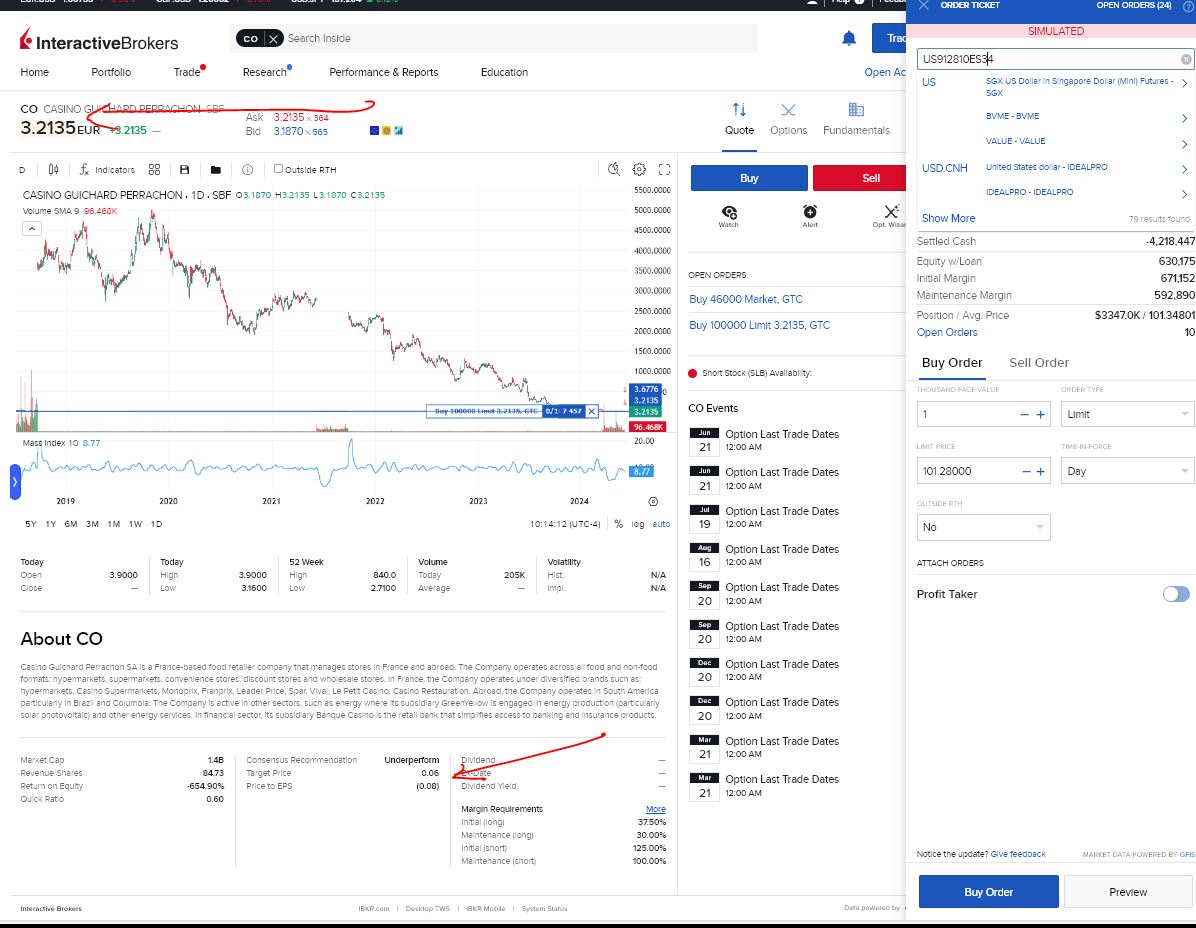
Task: Enable the Outside RTH checkbox
Action: 278,169
